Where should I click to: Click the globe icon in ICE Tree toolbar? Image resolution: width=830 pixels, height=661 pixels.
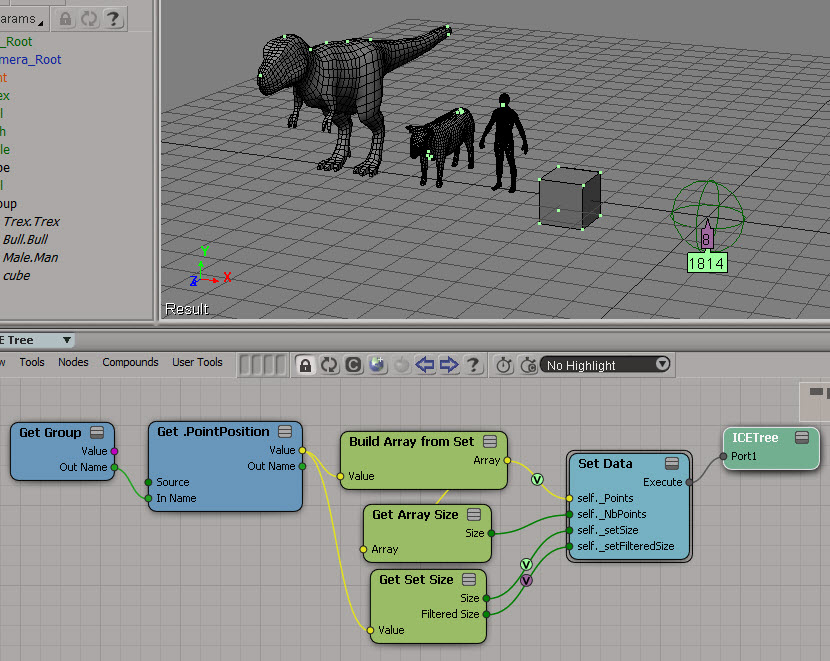pyautogui.click(x=377, y=365)
